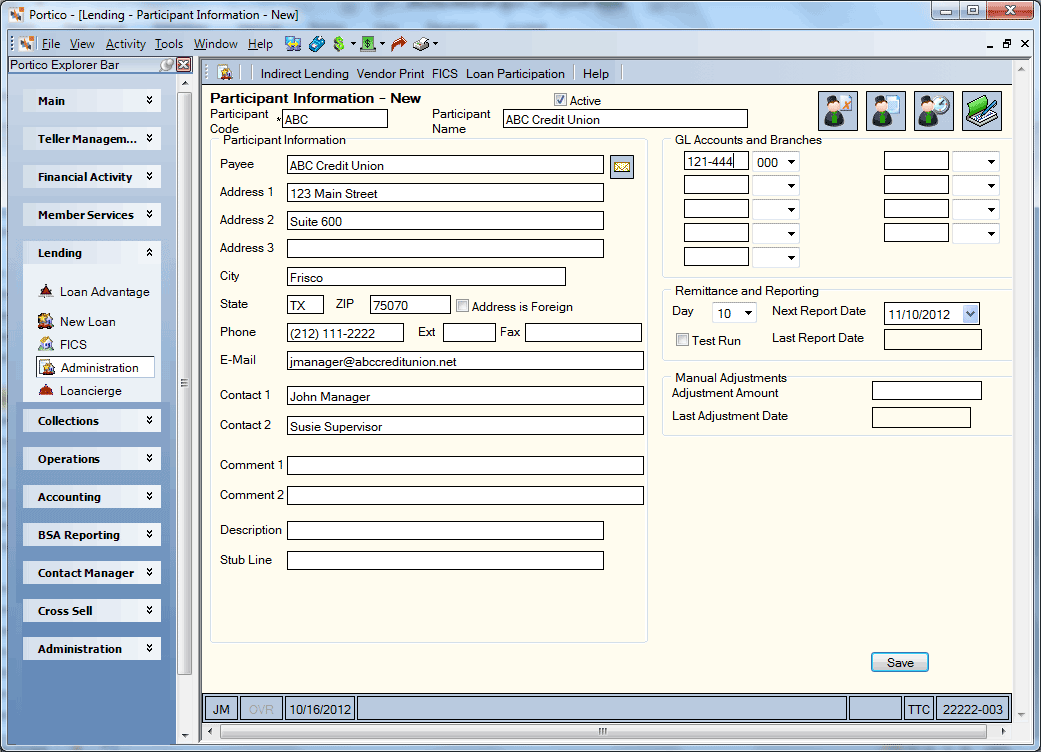Expand the Member Services section
This screenshot has height=752, width=1041.
92,214
